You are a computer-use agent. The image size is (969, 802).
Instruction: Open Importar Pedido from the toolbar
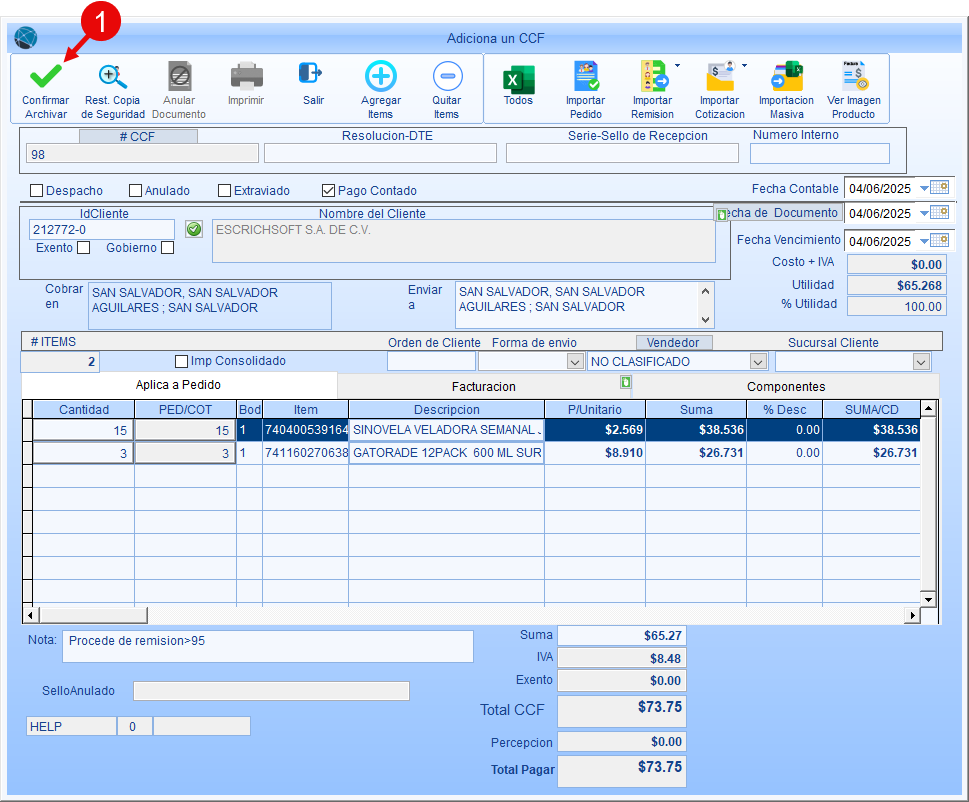tap(585, 77)
